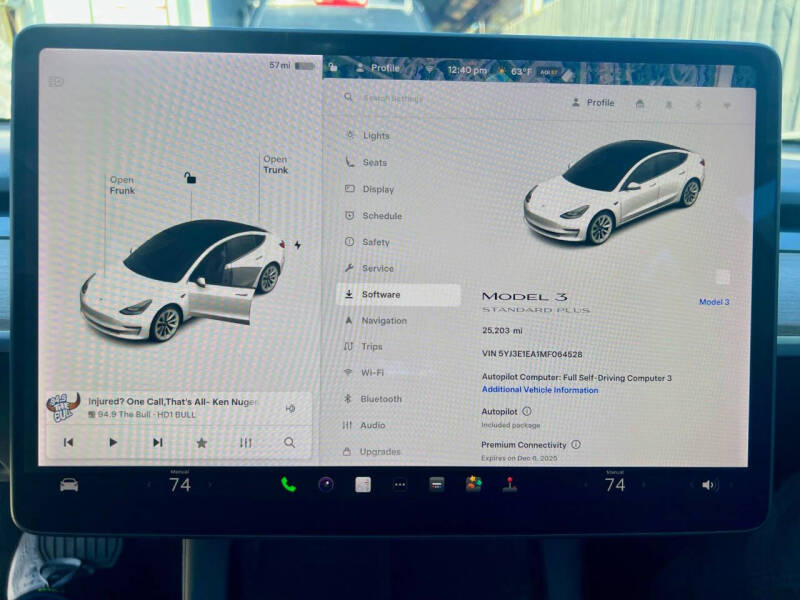Viewport: 800px width, 600px height.
Task: Favorite the current radio station with star
Action: click(201, 442)
